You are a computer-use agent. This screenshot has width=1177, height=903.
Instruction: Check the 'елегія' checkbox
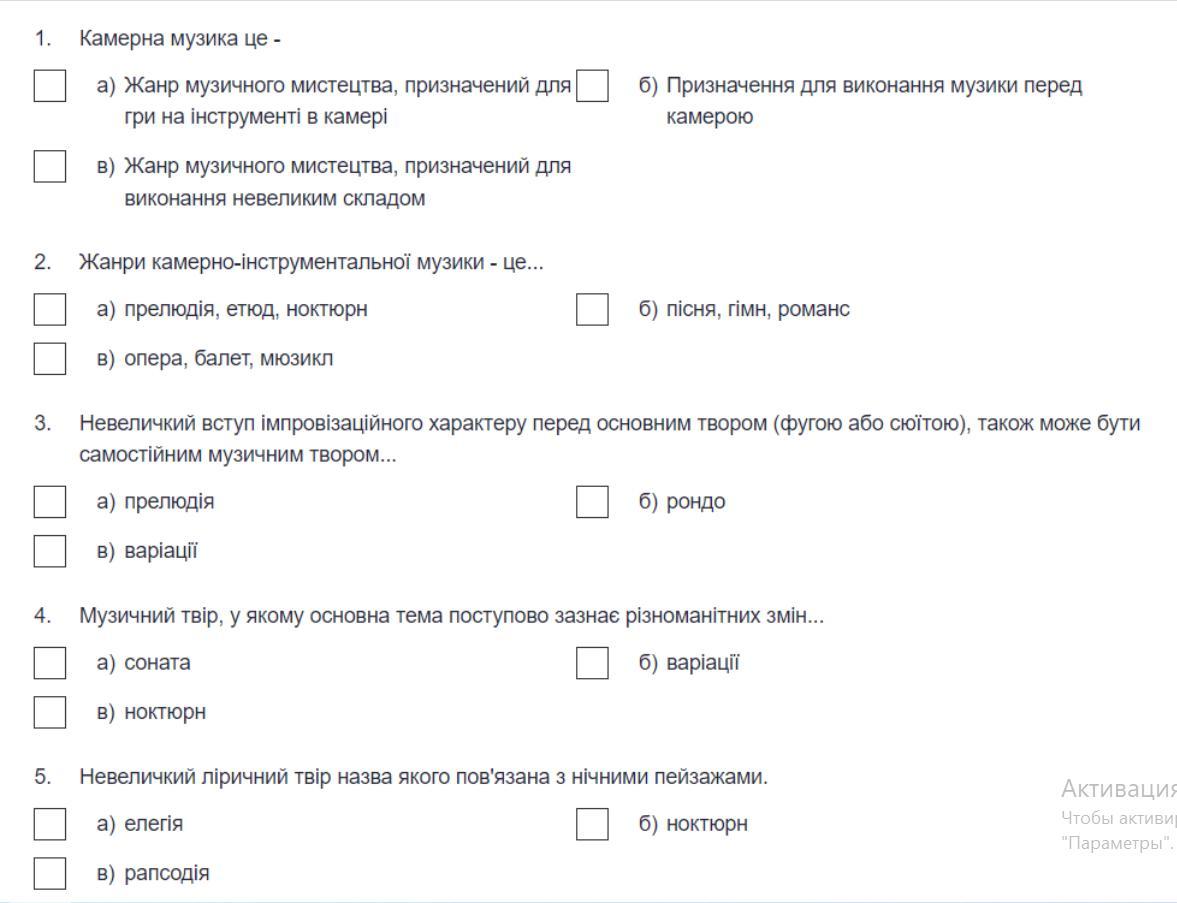coord(50,824)
